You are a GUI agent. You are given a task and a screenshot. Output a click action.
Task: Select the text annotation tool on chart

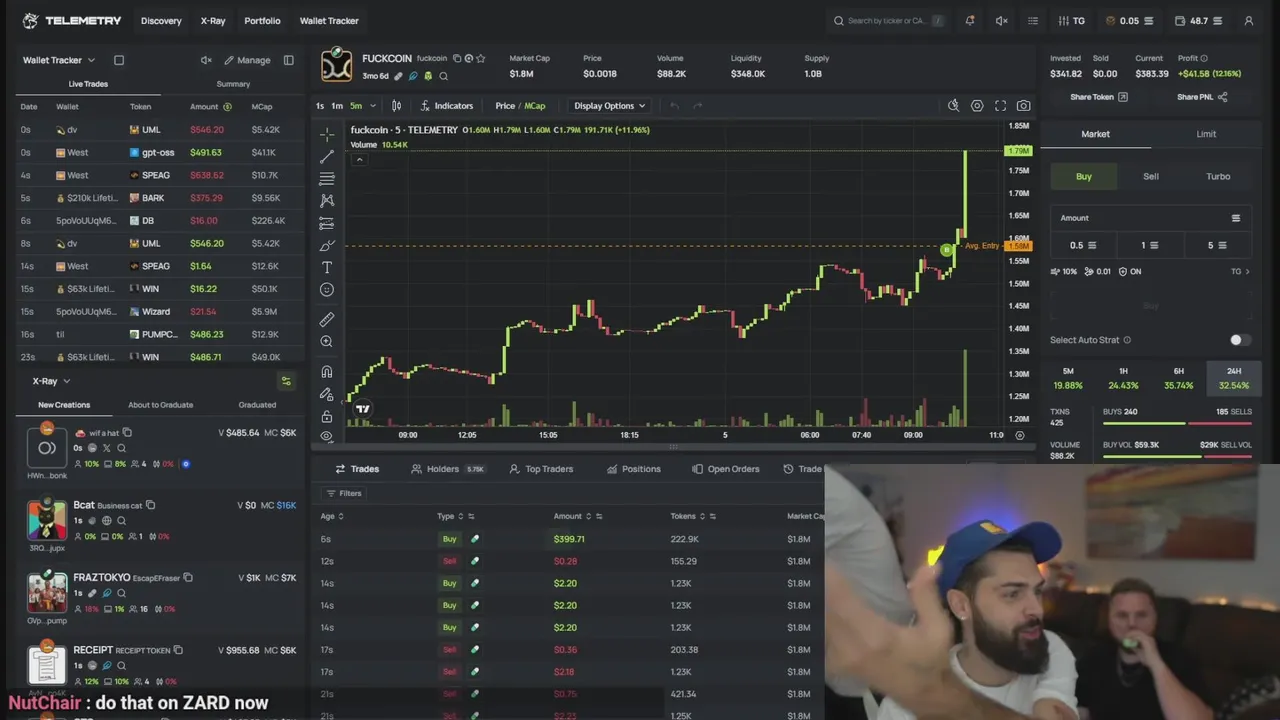click(x=327, y=267)
